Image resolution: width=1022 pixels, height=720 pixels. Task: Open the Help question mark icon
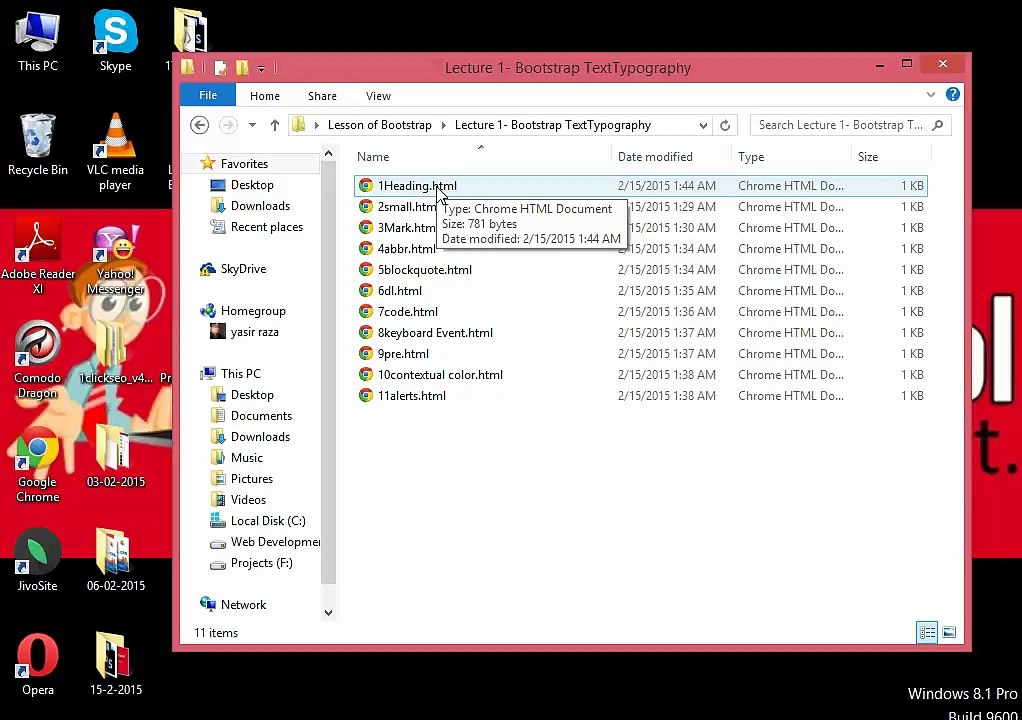952,94
